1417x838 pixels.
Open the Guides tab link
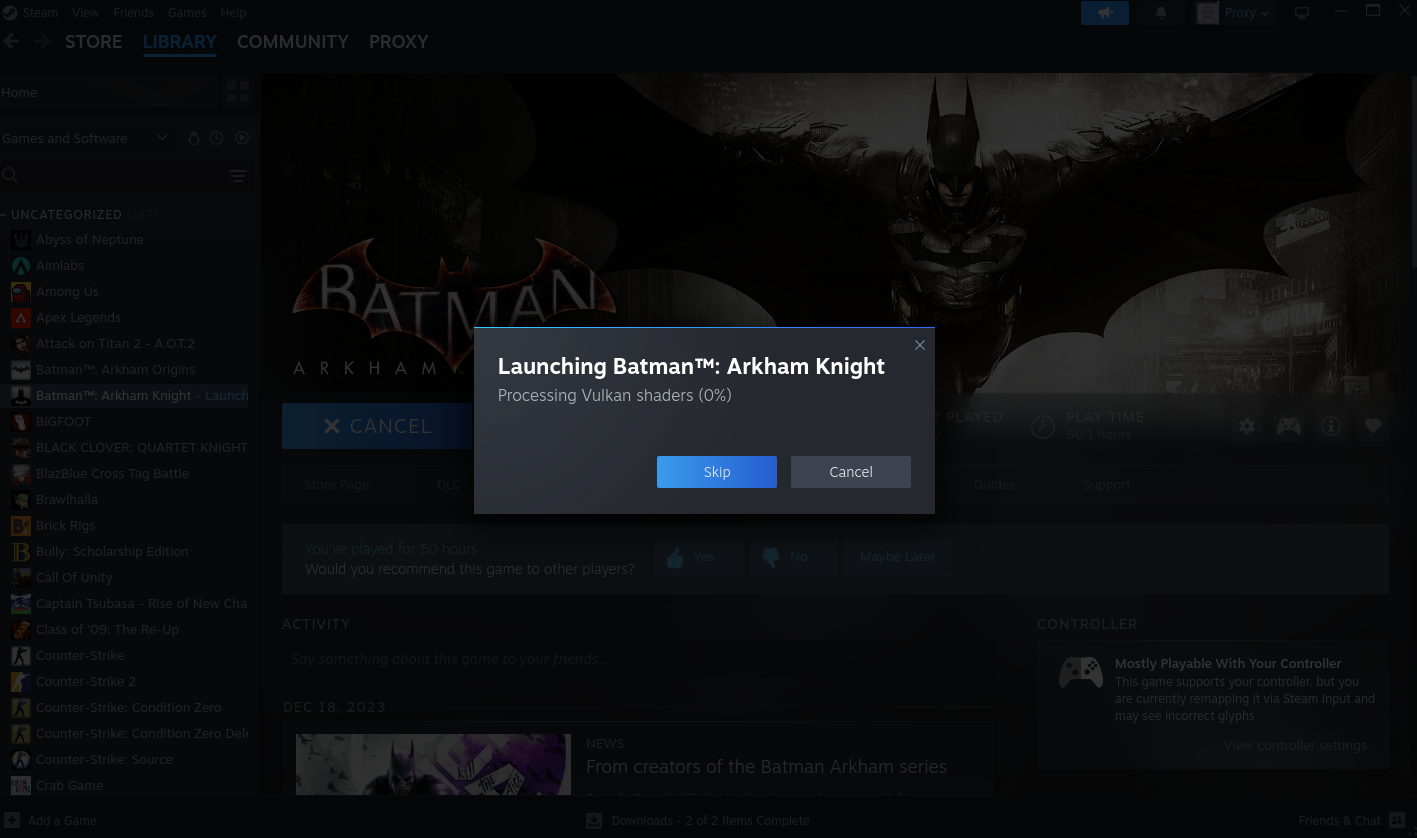tap(994, 485)
